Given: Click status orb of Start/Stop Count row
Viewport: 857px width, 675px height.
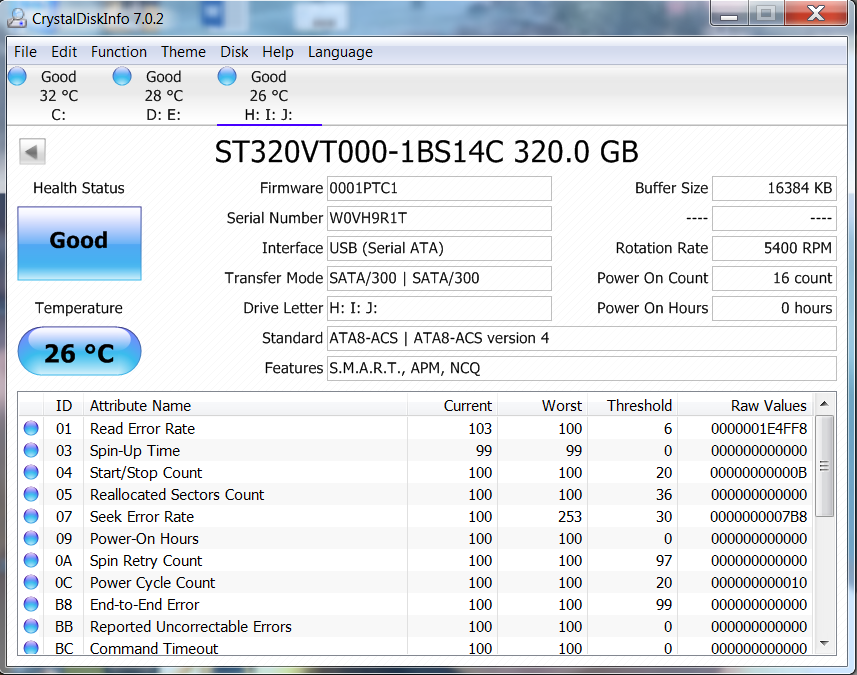Looking at the screenshot, I should (31, 472).
